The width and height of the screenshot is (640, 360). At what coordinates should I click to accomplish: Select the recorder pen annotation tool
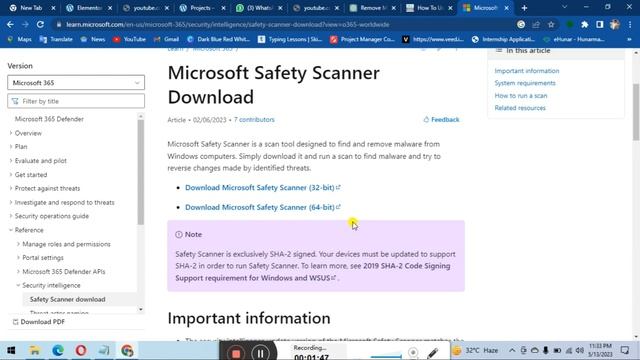point(432,353)
